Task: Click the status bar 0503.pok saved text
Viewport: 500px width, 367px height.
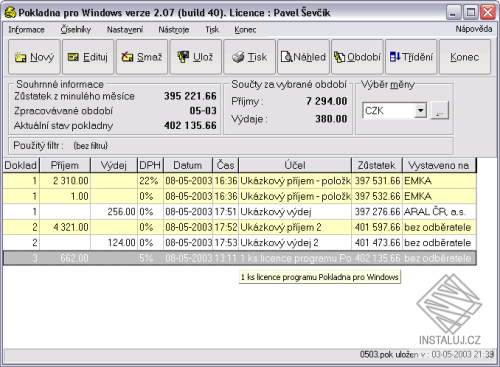Action: point(427,354)
